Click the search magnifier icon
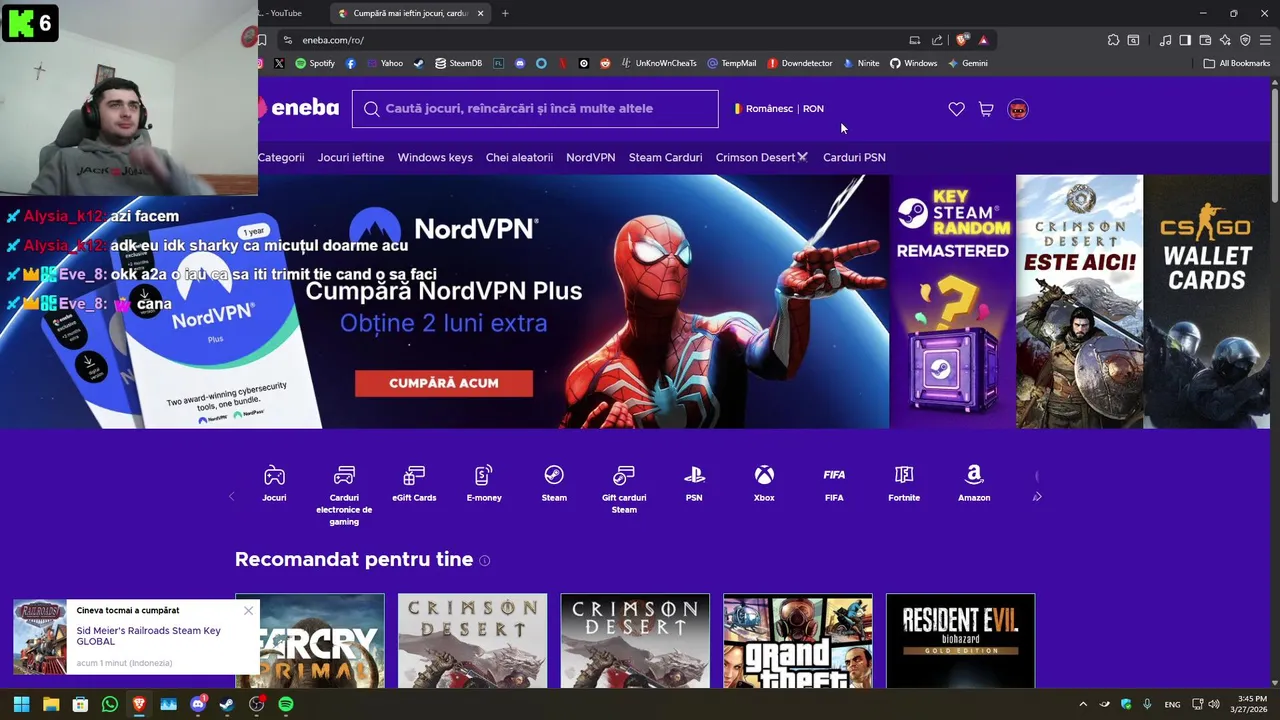The height and width of the screenshot is (720, 1280). [x=372, y=109]
